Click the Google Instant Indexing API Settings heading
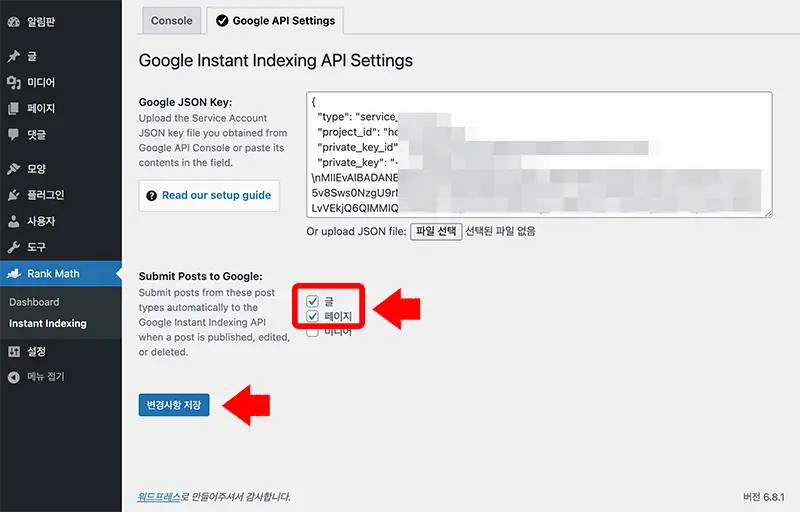Image resolution: width=800 pixels, height=512 pixels. 276,60
